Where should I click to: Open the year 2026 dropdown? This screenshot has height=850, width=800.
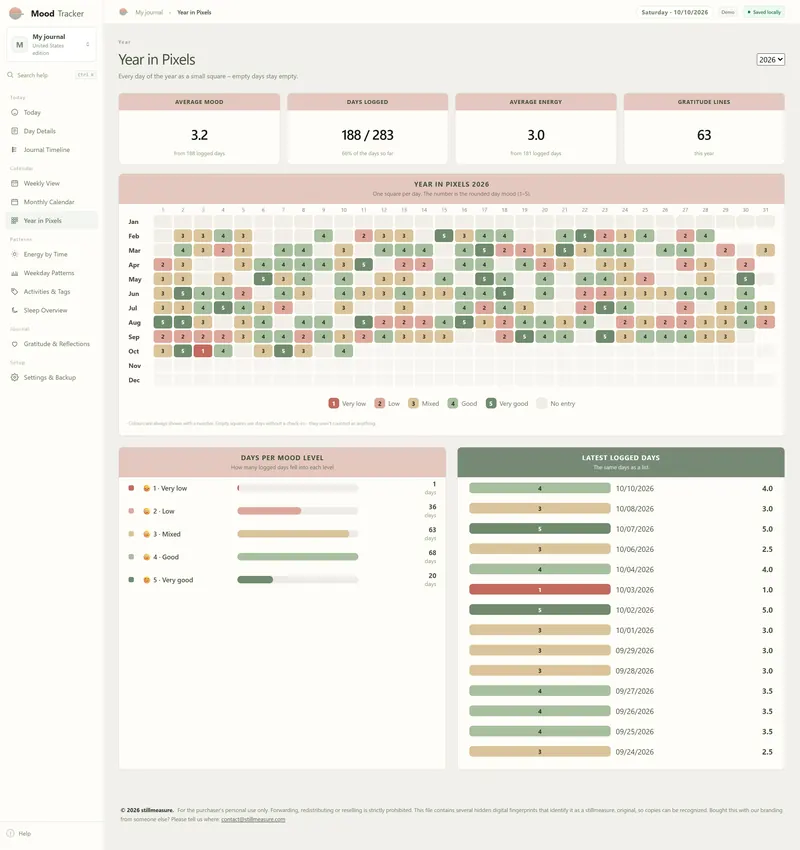(x=770, y=60)
